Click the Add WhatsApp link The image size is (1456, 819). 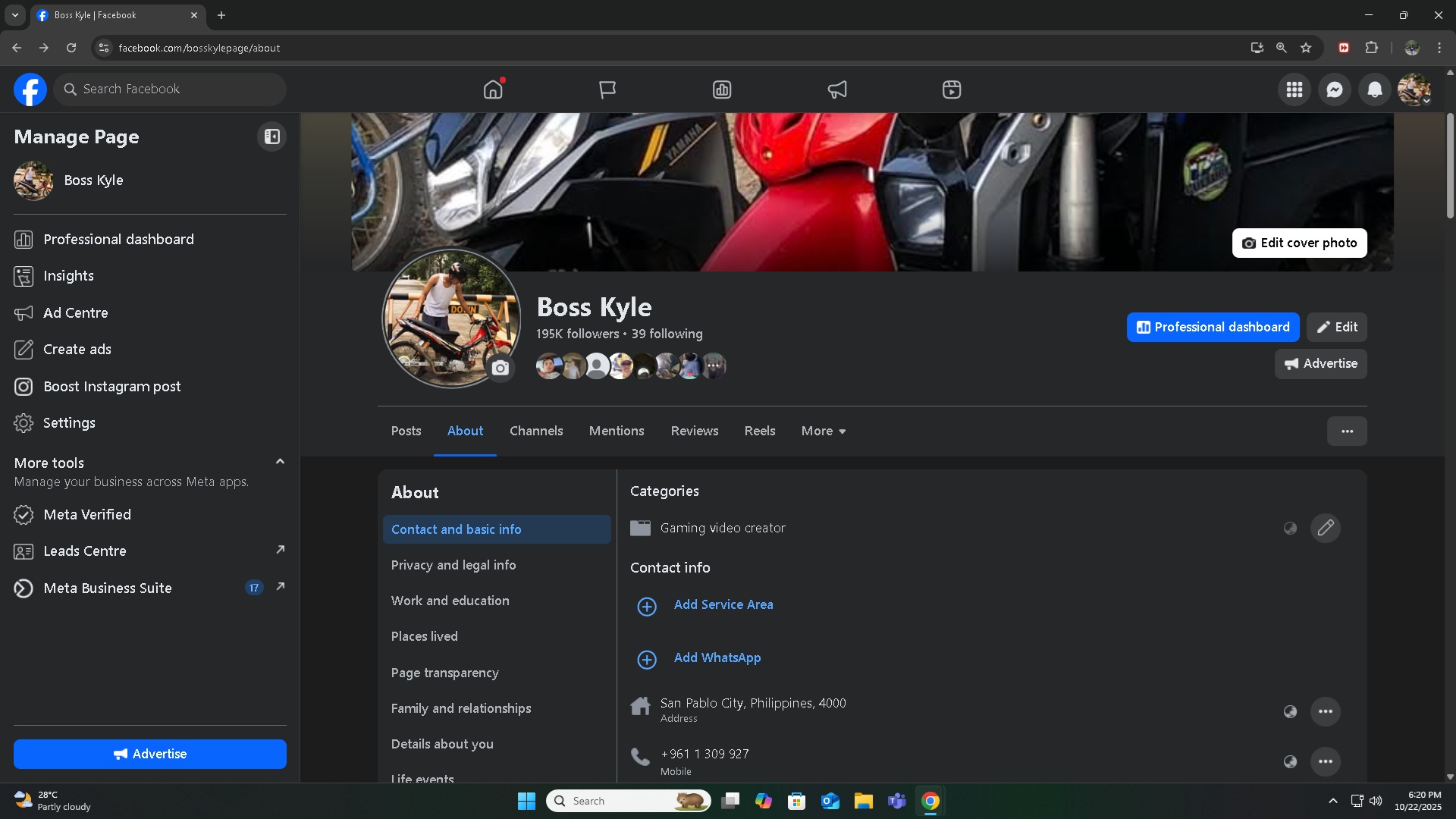point(717,657)
